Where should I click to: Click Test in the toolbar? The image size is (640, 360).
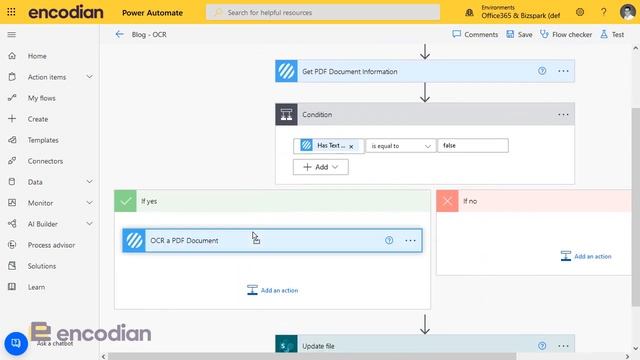tap(612, 35)
